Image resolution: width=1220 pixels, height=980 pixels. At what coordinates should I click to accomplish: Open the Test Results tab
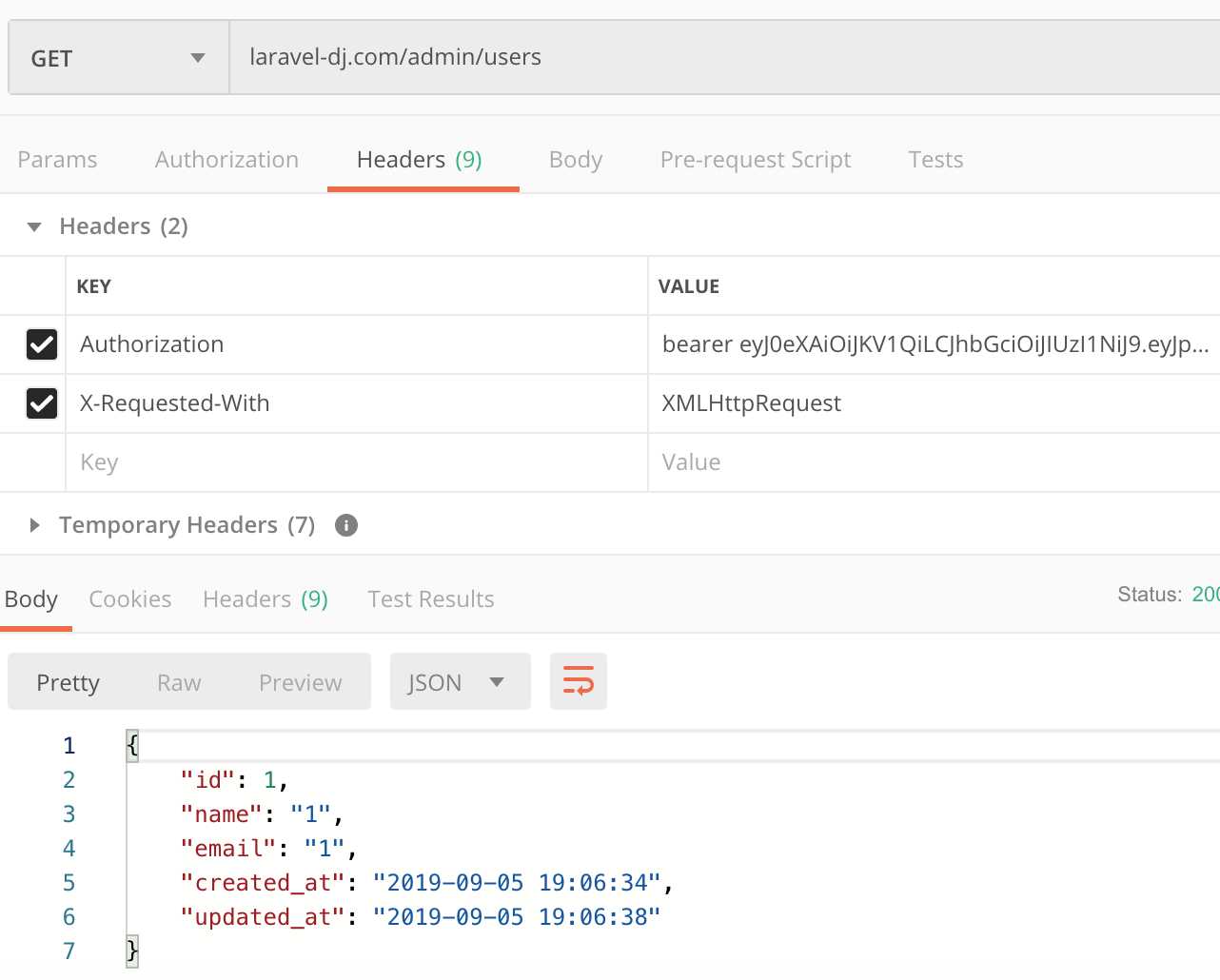431,599
